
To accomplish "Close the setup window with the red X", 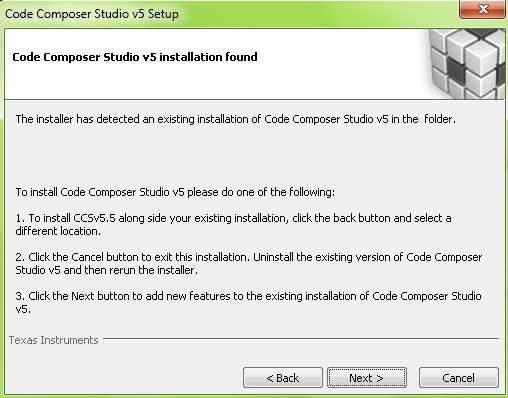I will (x=482, y=9).
